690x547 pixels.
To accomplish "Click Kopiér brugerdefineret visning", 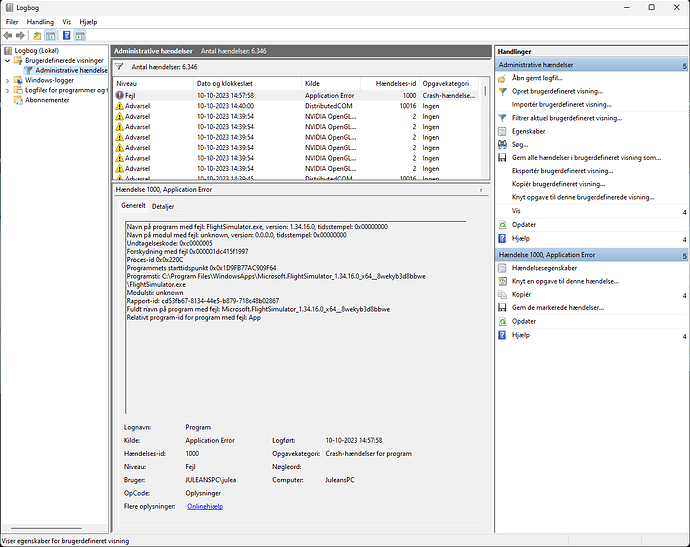I will point(558,184).
